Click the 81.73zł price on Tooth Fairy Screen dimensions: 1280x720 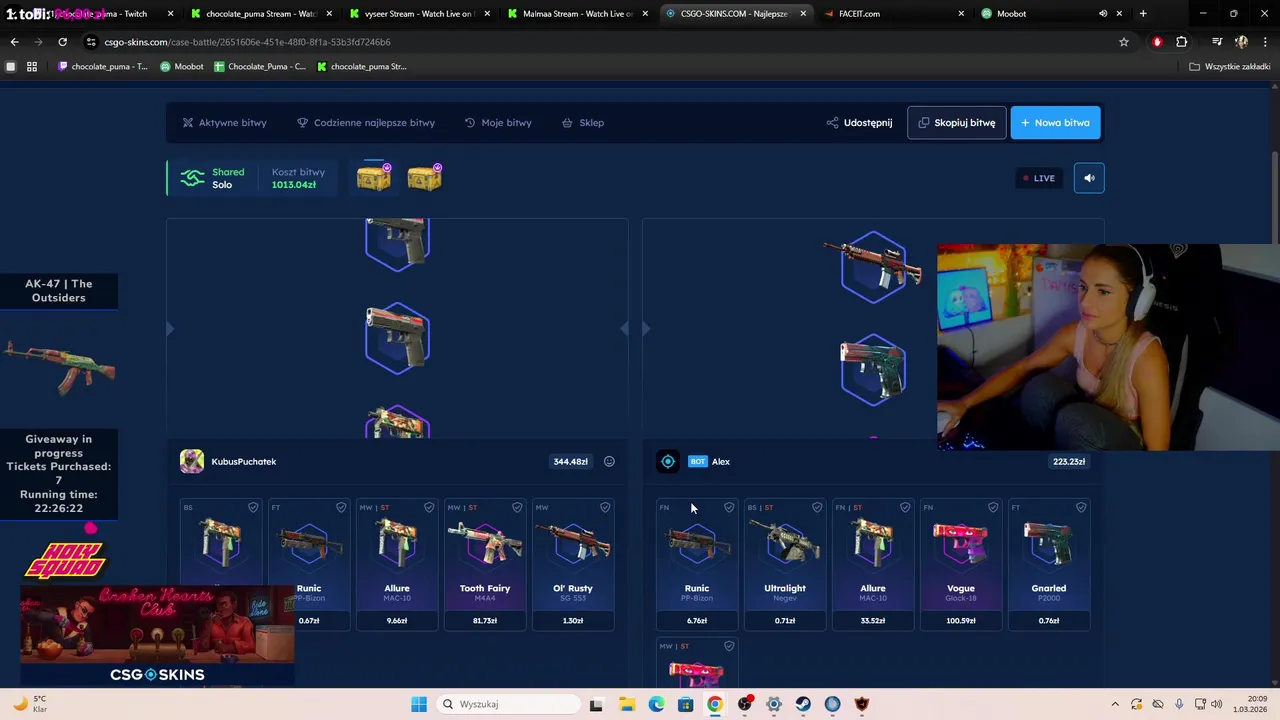coord(485,621)
